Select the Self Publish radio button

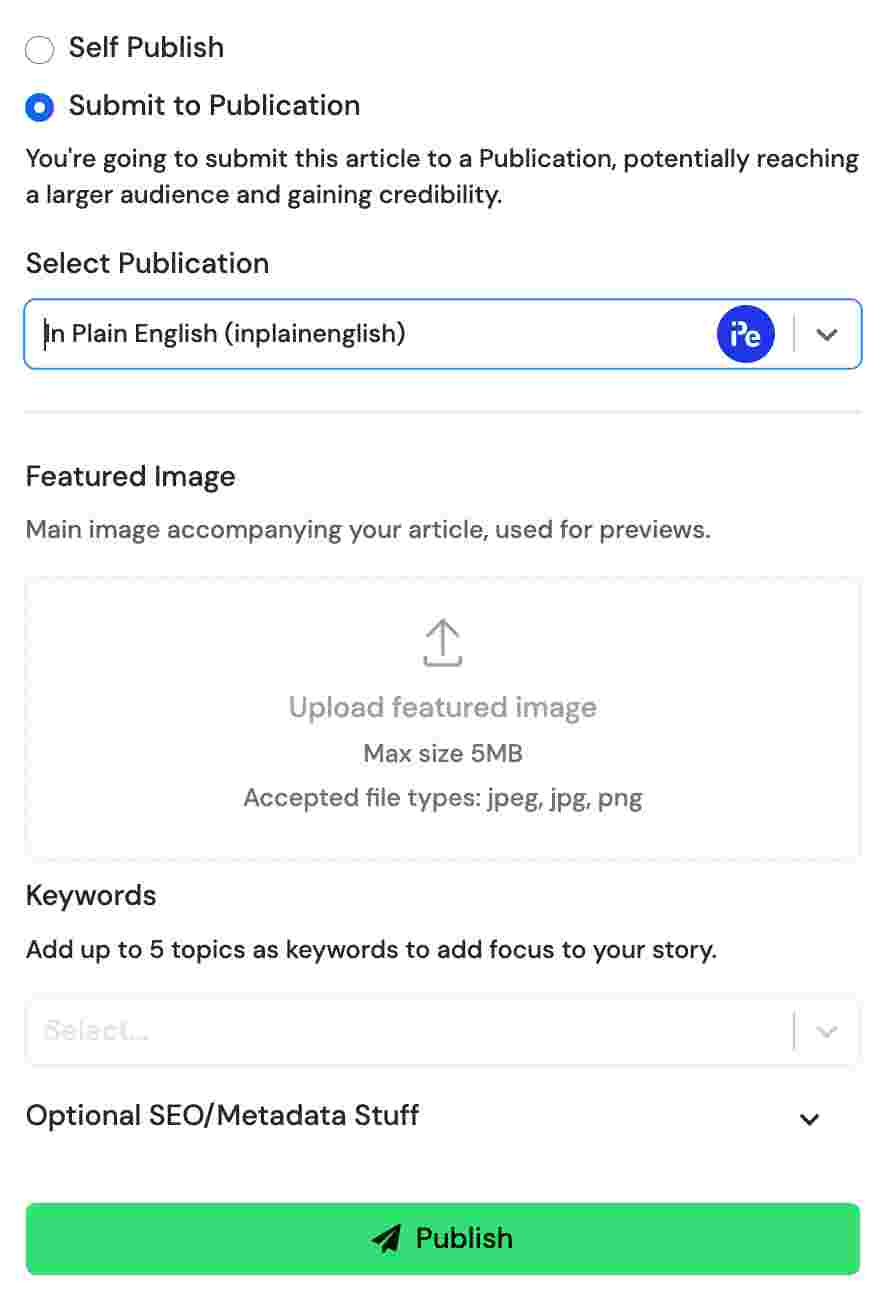[x=40, y=49]
